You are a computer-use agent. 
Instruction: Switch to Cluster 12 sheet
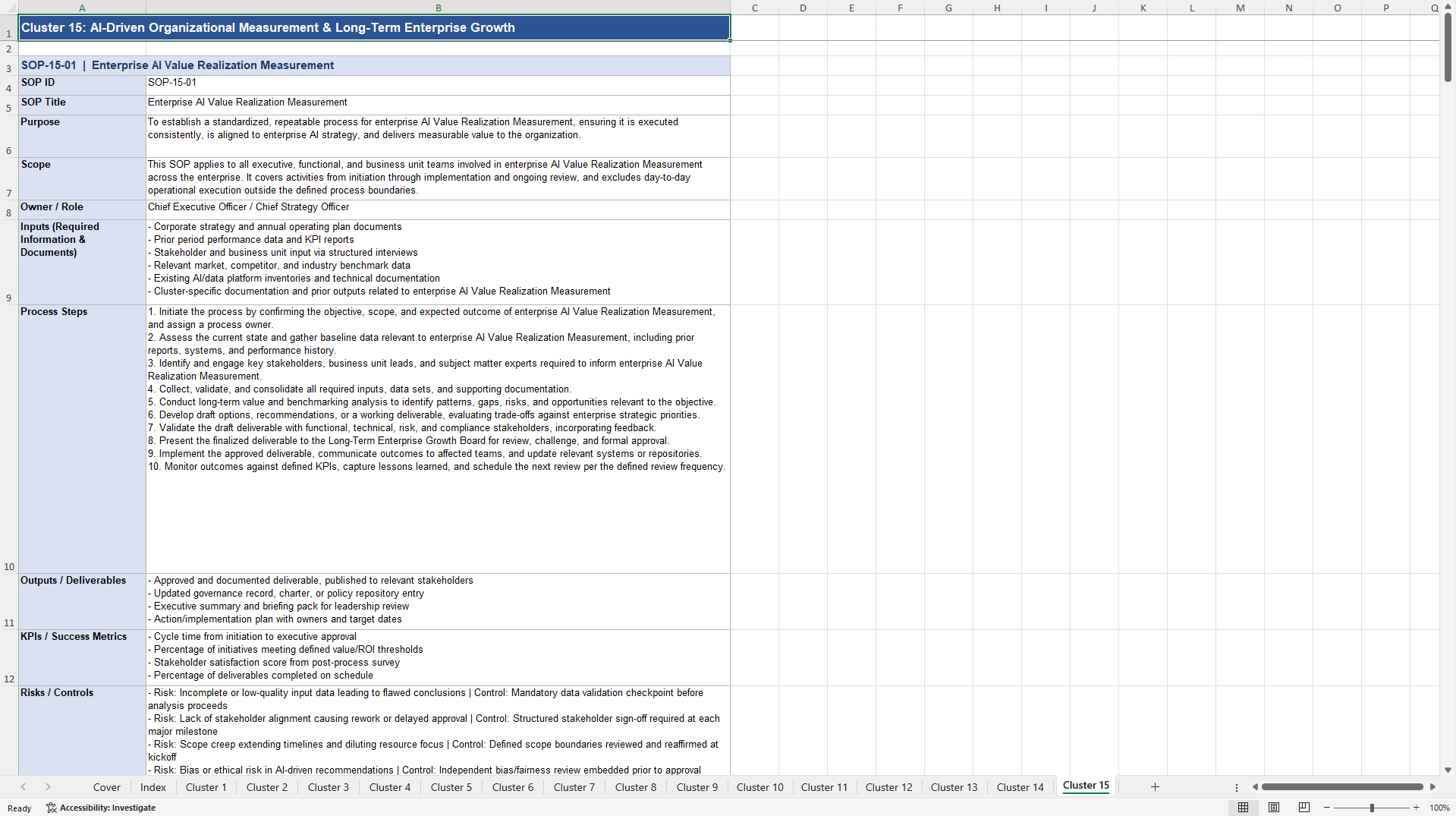[889, 787]
